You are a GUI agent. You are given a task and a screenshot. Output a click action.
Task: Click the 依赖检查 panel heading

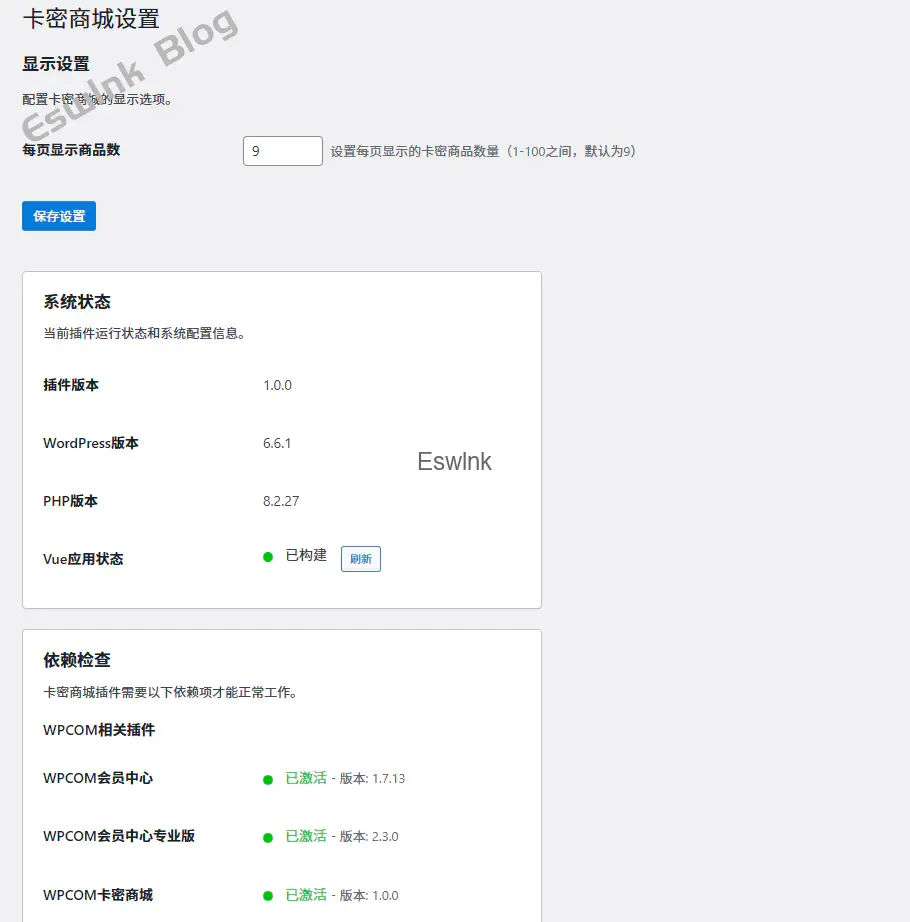click(x=77, y=660)
